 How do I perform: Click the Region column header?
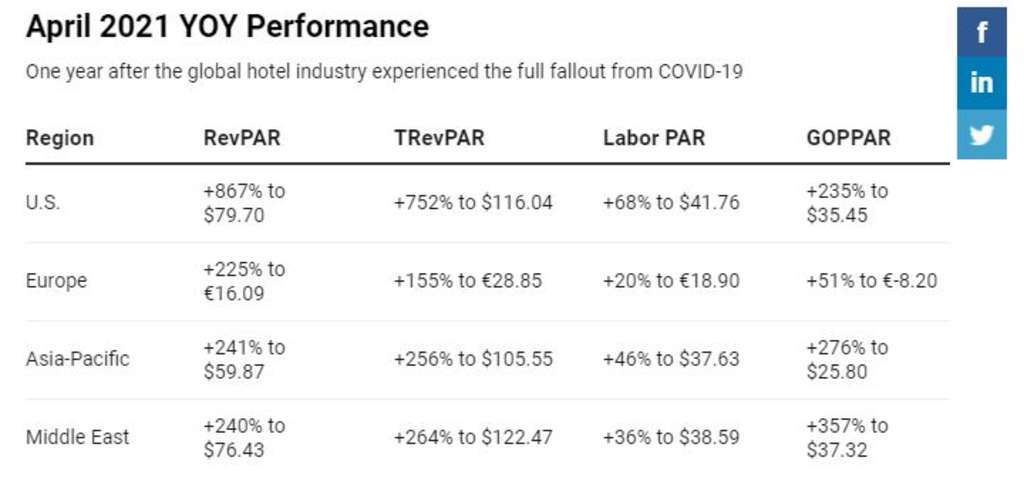(x=60, y=138)
